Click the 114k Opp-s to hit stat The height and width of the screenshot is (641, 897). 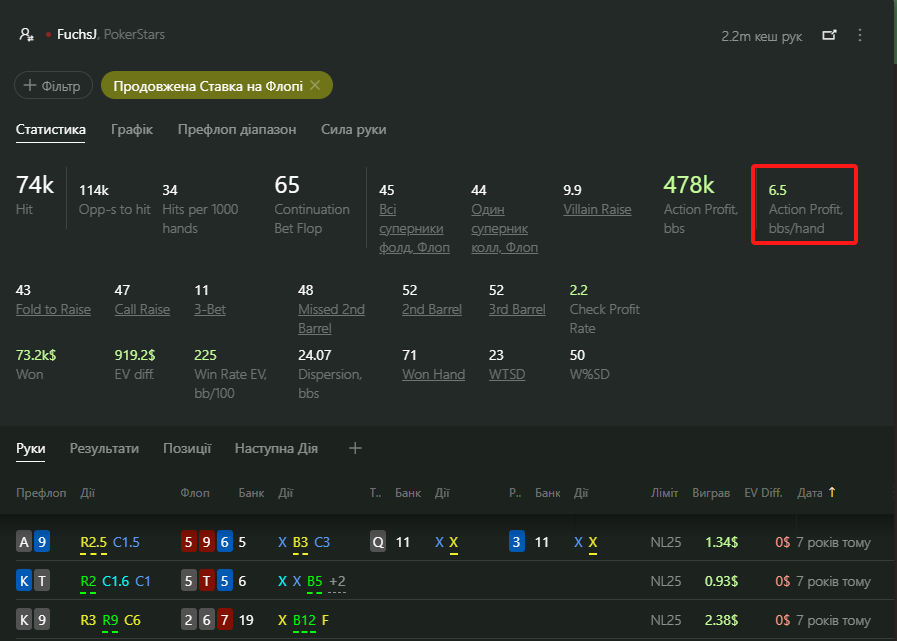click(x=114, y=200)
